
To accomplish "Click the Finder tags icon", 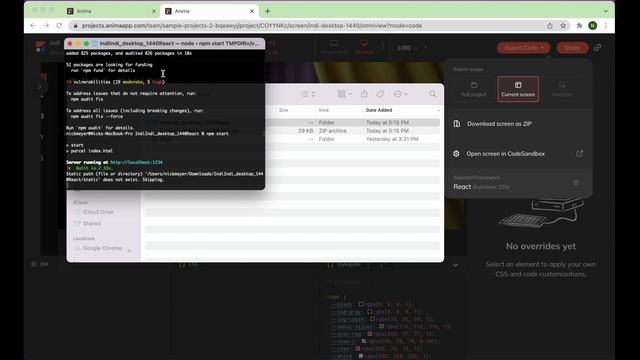I will (x=380, y=94).
